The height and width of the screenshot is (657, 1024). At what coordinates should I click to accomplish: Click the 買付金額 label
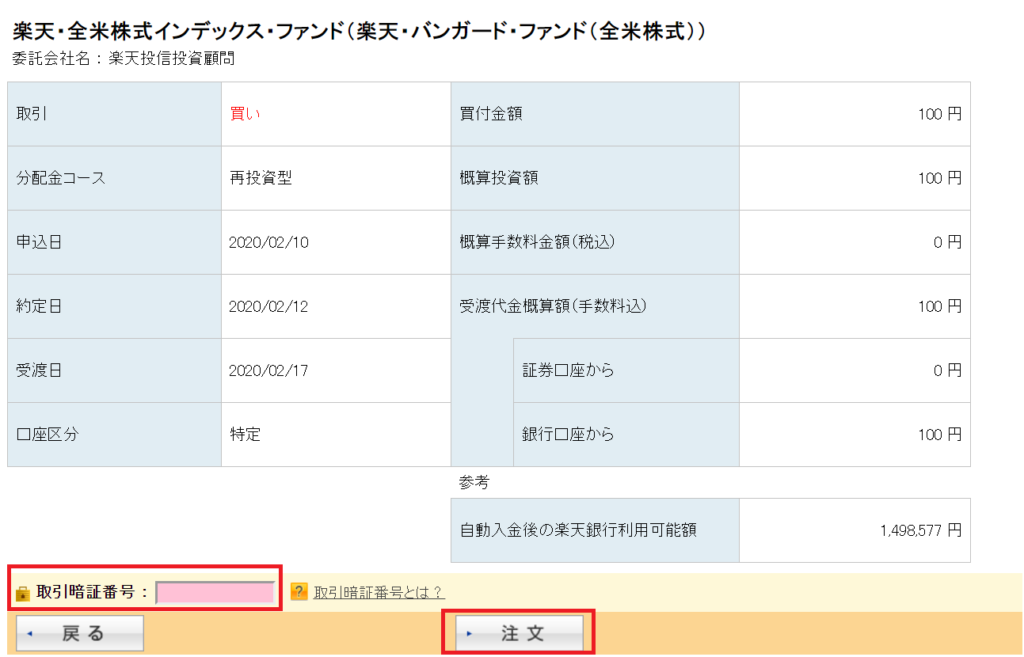491,114
